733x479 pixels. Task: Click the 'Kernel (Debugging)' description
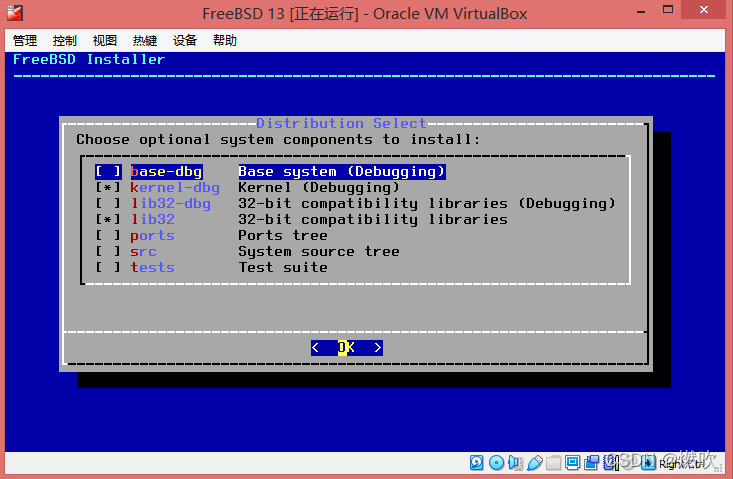tap(319, 187)
